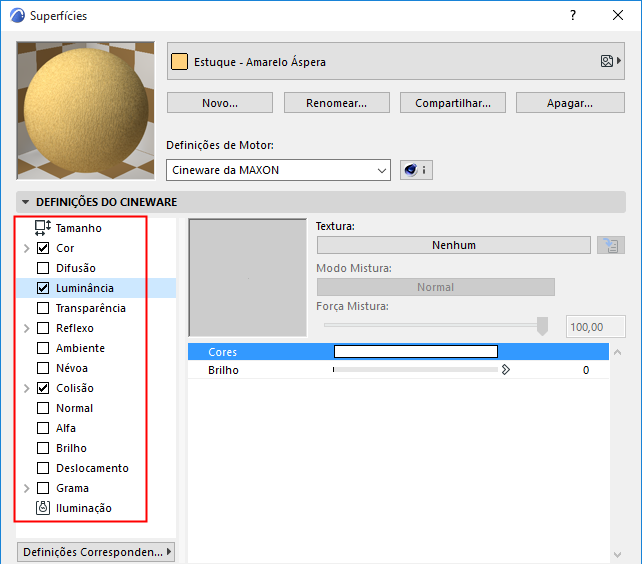This screenshot has width=642, height=564.
Task: Select the Ambiente channel label
Action: click(80, 348)
